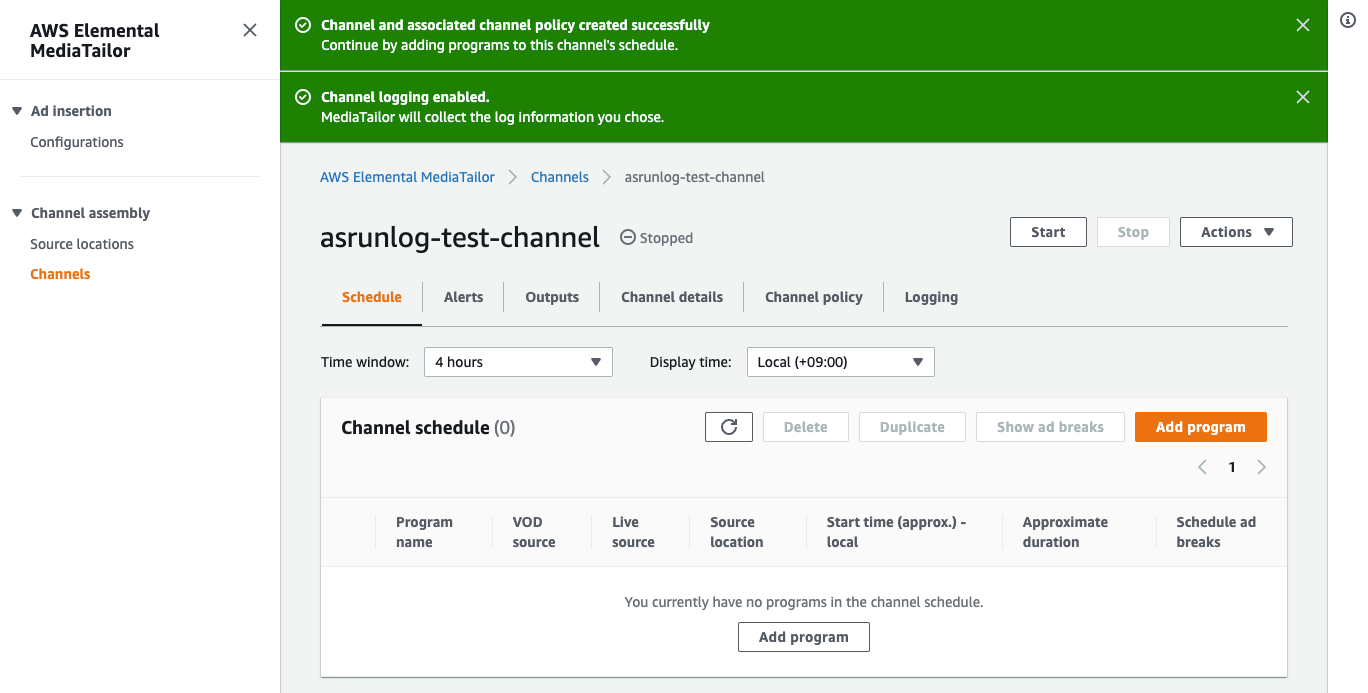Dismiss the channel created success banner

click(1303, 25)
